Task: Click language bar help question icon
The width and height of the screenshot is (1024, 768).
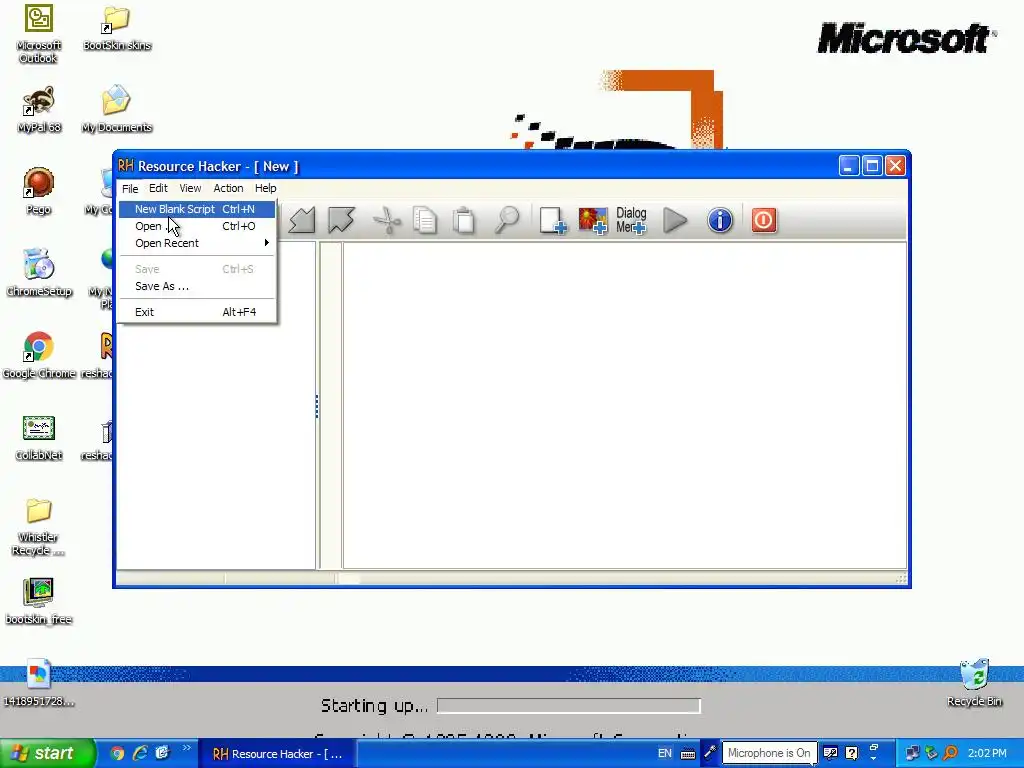Action: click(852, 753)
